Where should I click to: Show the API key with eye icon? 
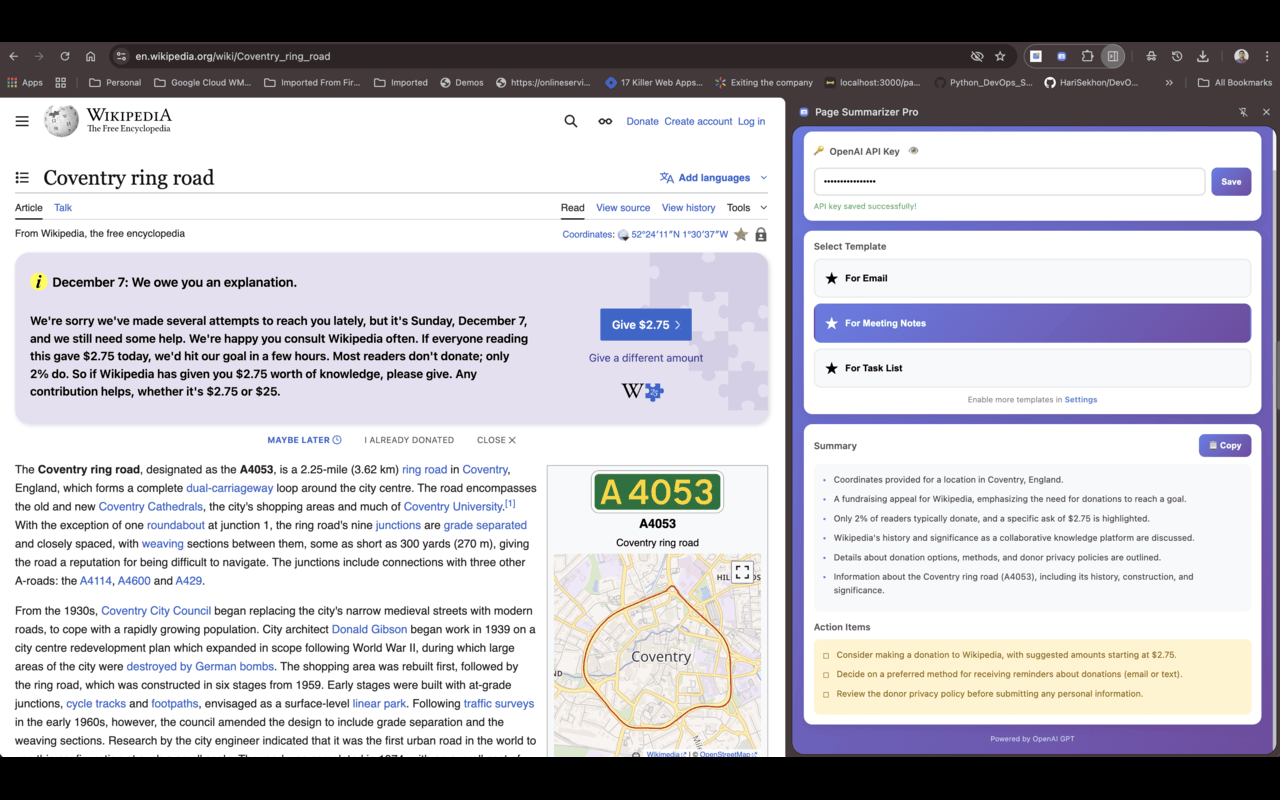click(913, 151)
